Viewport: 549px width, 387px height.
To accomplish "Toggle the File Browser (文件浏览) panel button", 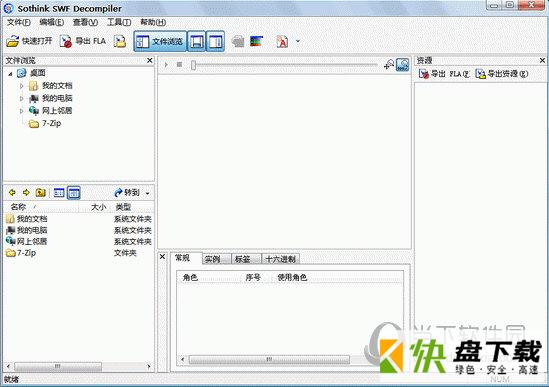I will tap(160, 42).
